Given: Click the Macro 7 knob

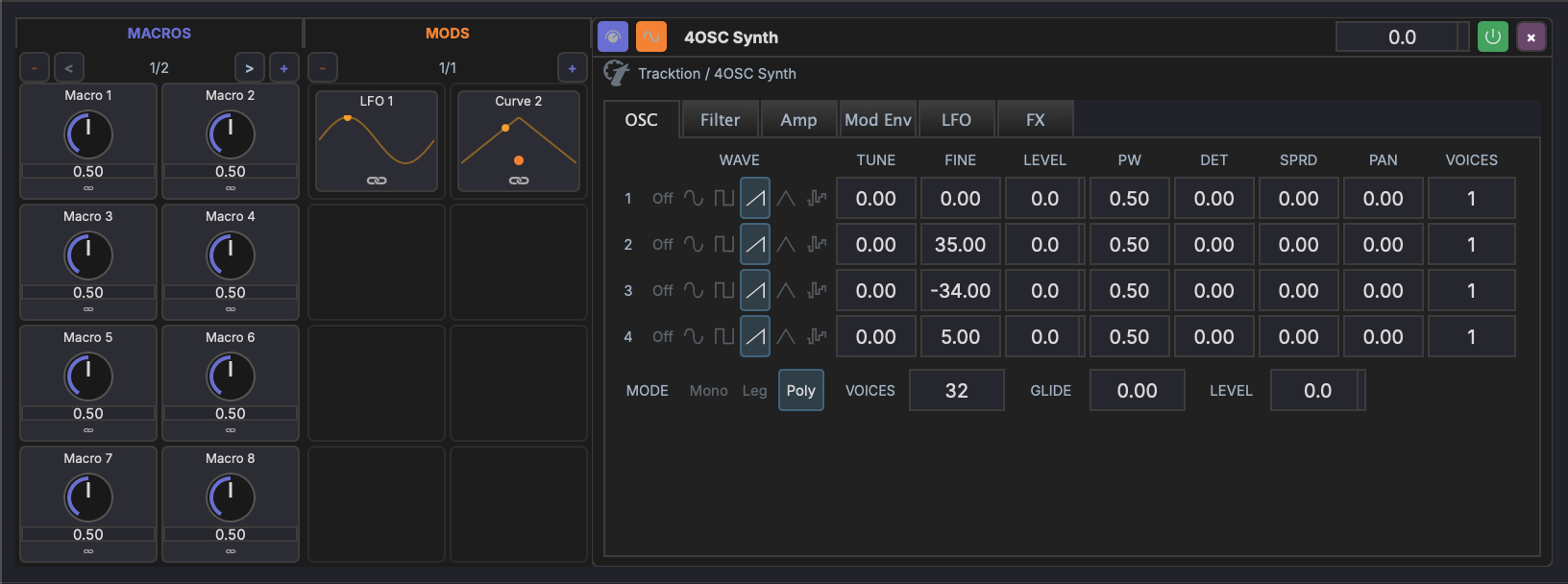Looking at the screenshot, I should pos(88,498).
